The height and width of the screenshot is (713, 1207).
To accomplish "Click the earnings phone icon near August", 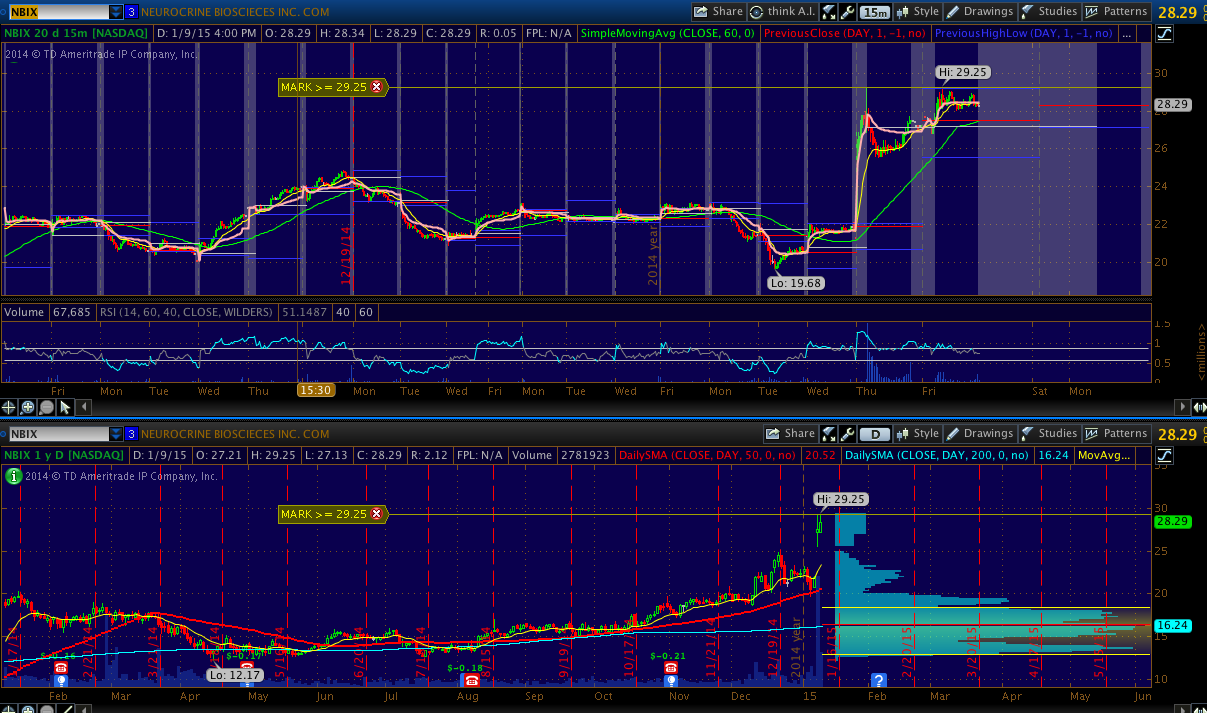I will [x=469, y=680].
